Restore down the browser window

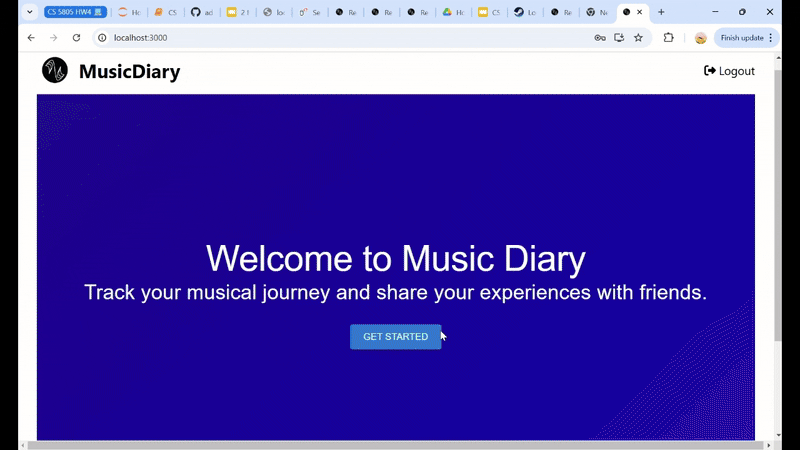742,12
